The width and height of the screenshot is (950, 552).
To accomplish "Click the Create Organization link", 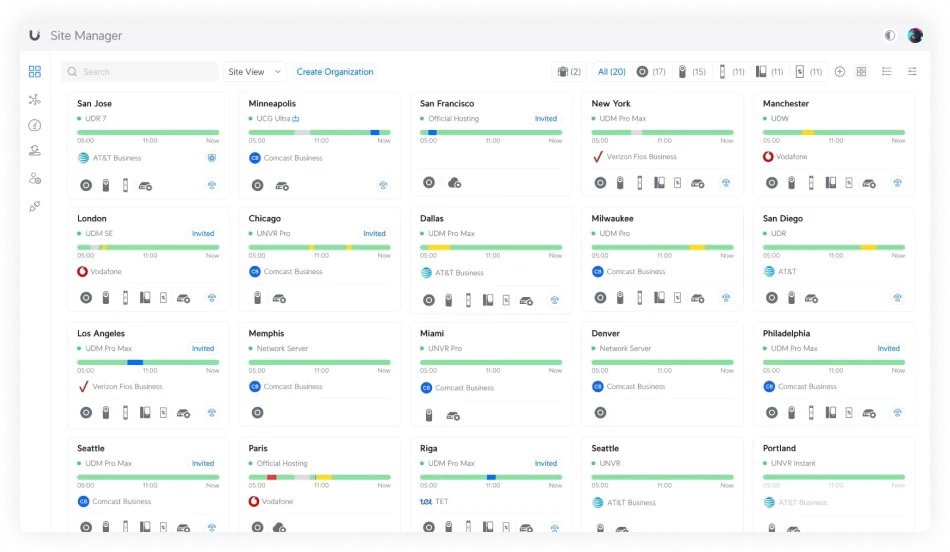I will [334, 71].
